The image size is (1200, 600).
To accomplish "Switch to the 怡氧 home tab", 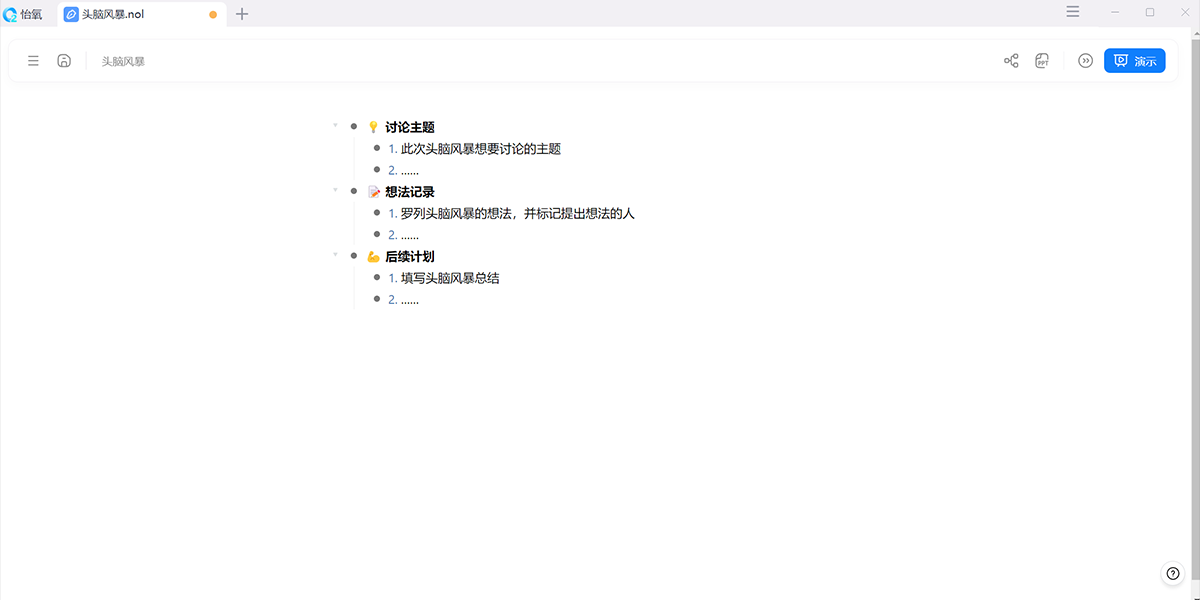I will tap(23, 14).
